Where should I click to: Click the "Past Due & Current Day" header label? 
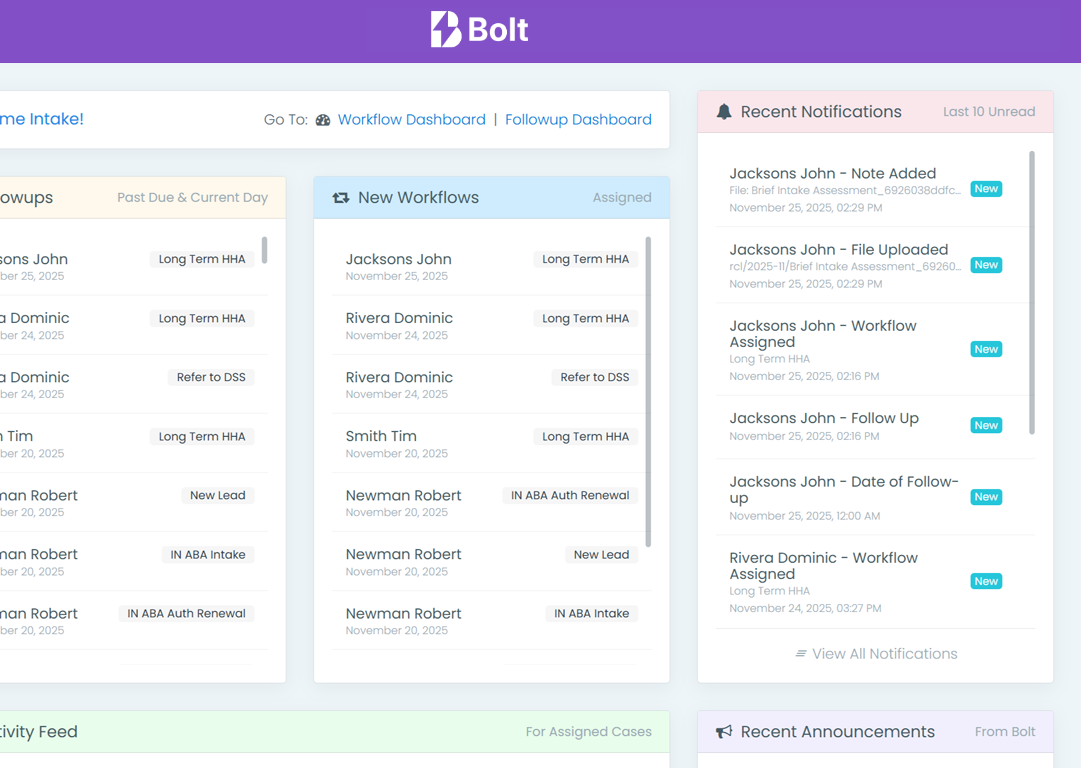[x=192, y=197]
